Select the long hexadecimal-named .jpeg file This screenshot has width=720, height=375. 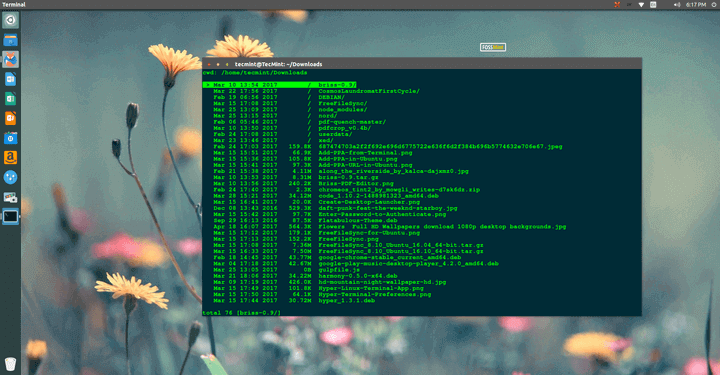(x=388, y=146)
